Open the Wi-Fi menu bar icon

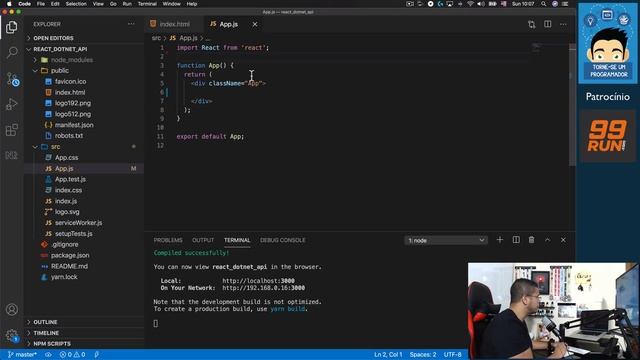pos(470,4)
